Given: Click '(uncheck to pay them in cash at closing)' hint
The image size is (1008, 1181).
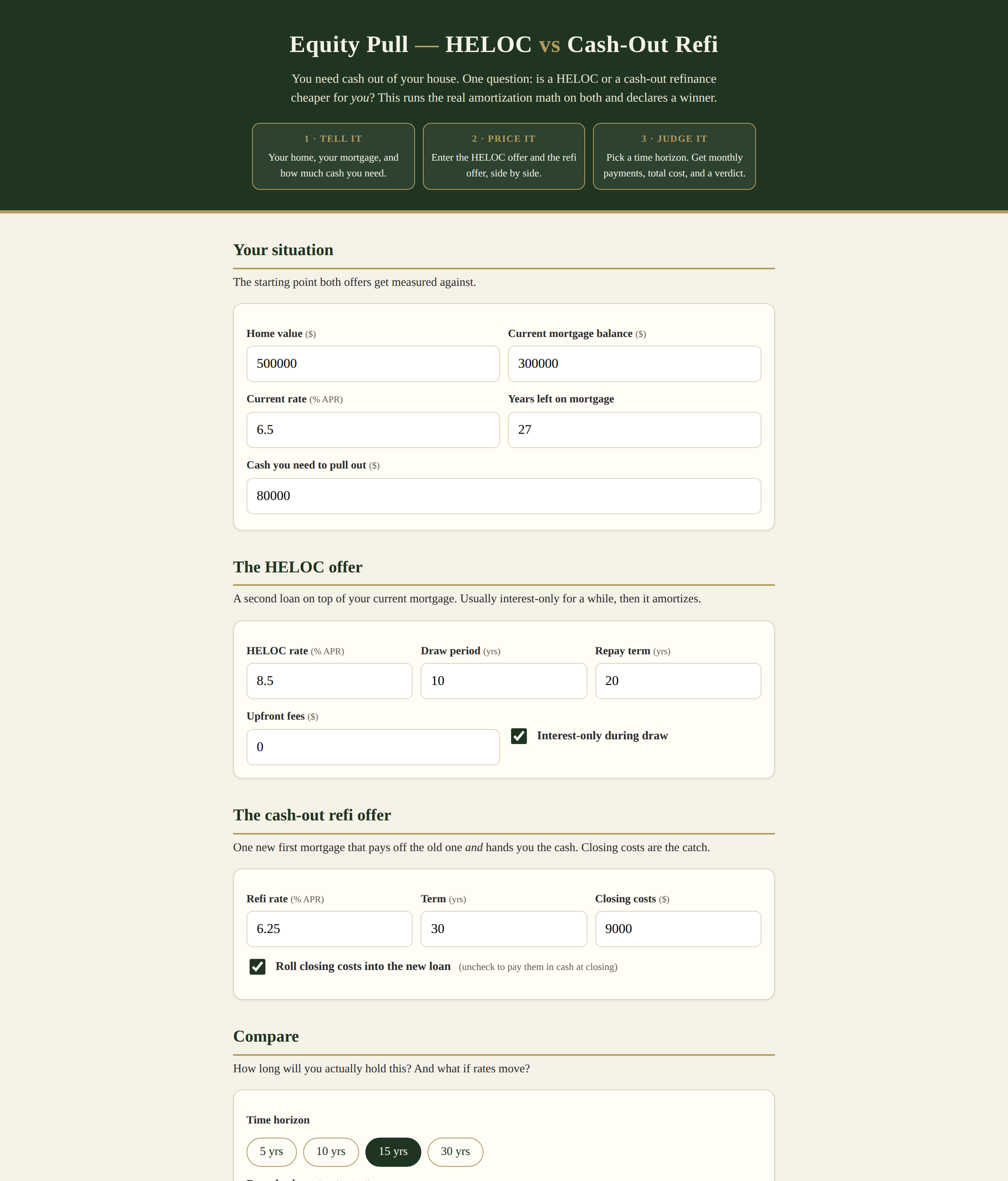Looking at the screenshot, I should pos(537,967).
